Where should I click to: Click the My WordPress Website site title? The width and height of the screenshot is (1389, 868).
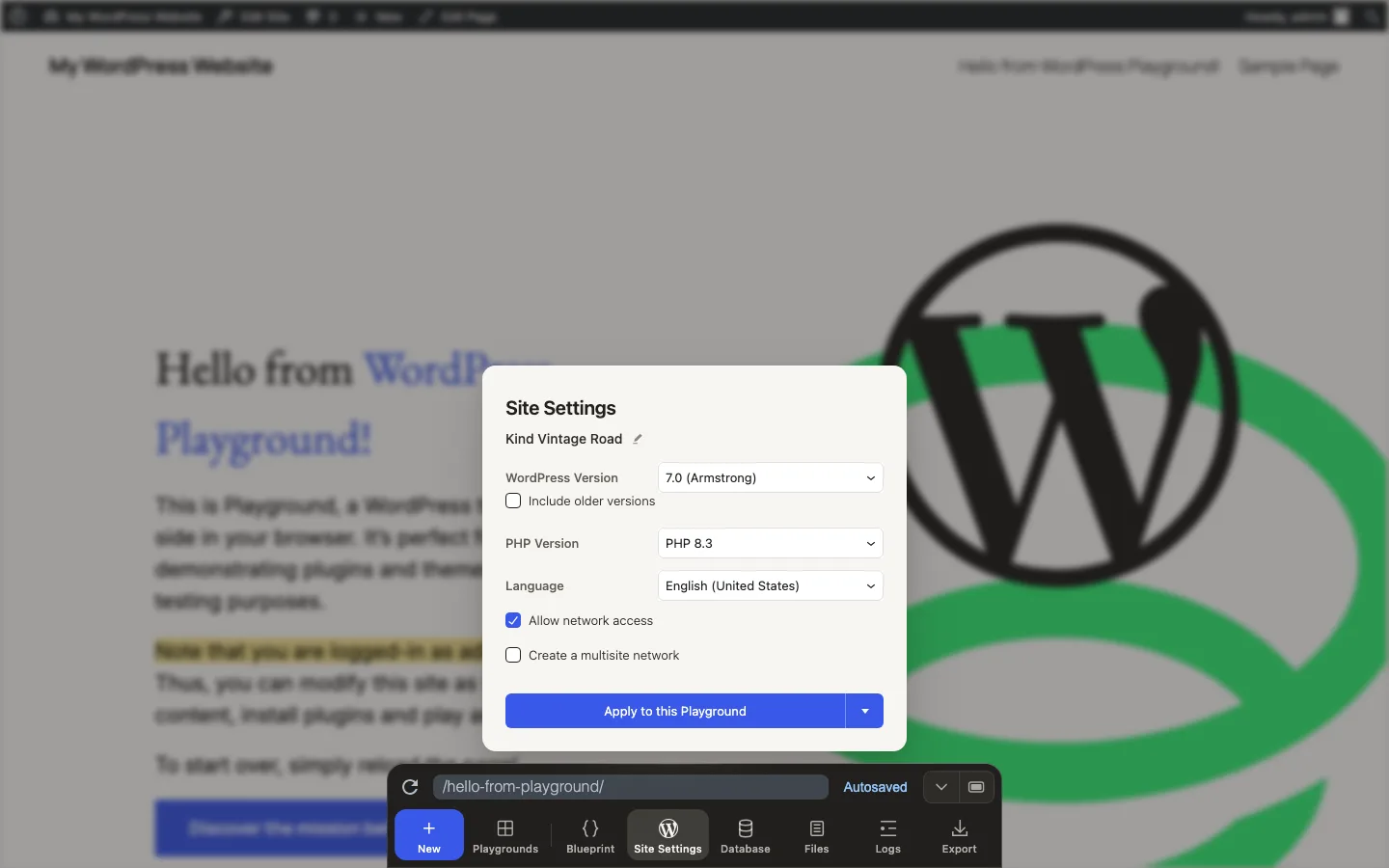tap(161, 67)
